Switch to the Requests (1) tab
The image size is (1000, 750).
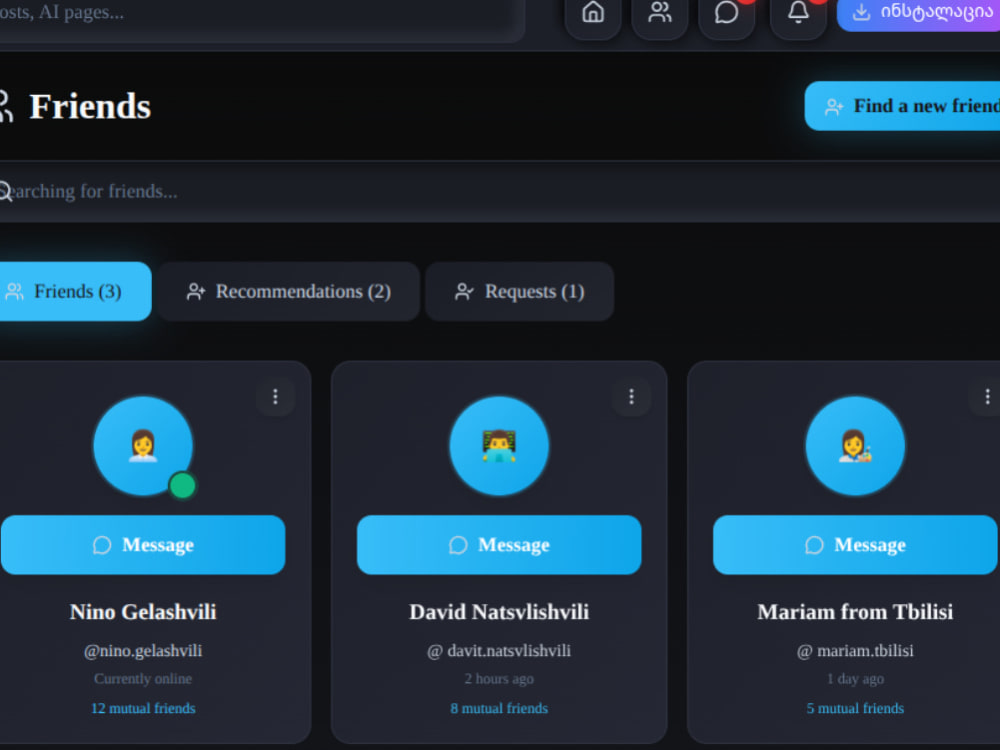point(519,291)
